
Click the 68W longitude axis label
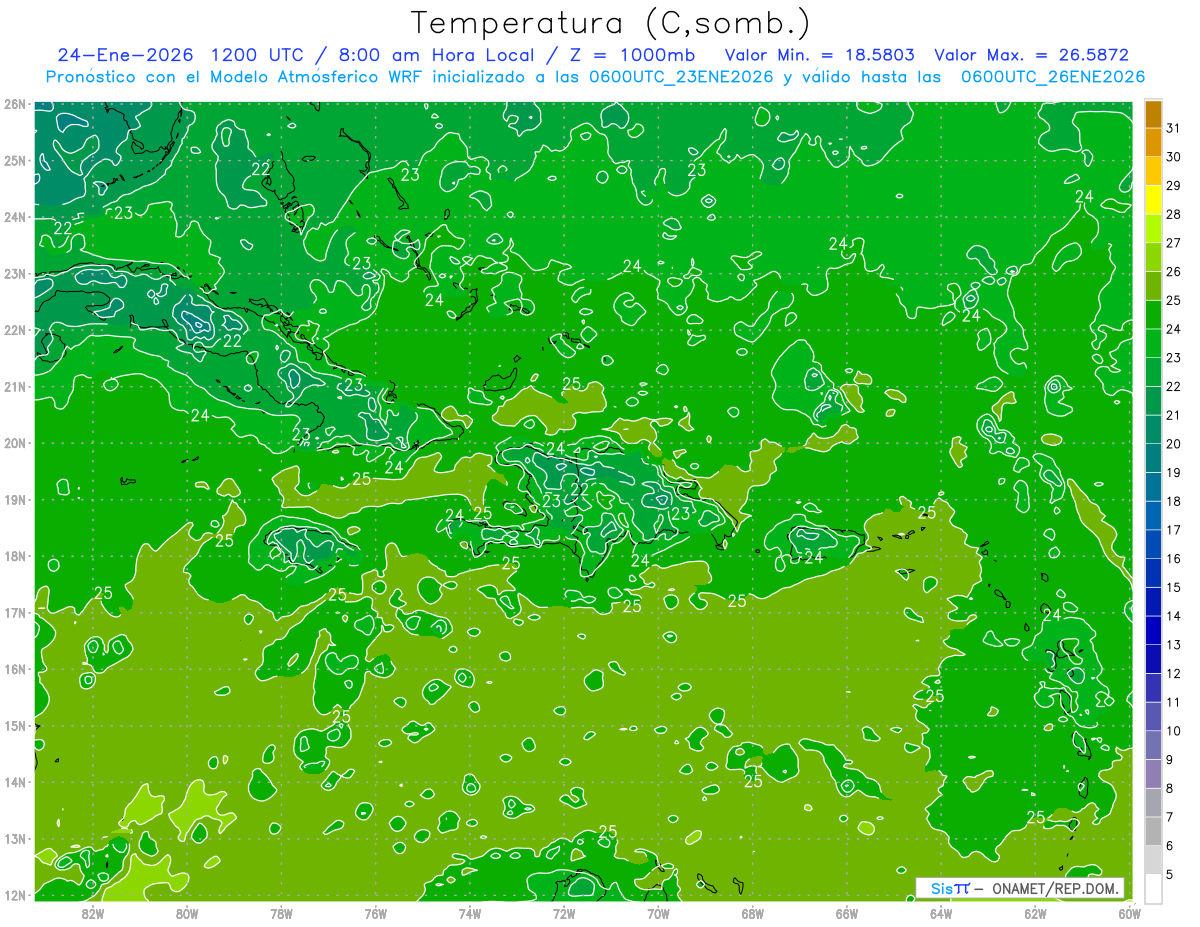[x=752, y=913]
